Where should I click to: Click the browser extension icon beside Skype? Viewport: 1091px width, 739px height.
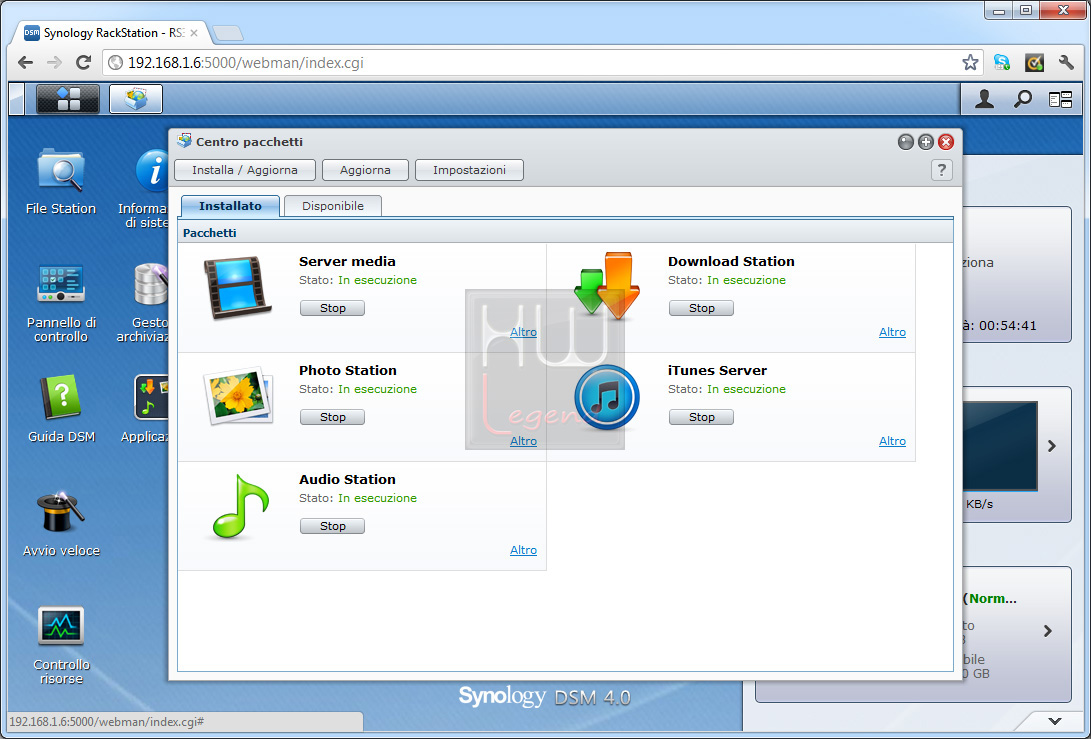coord(1034,63)
